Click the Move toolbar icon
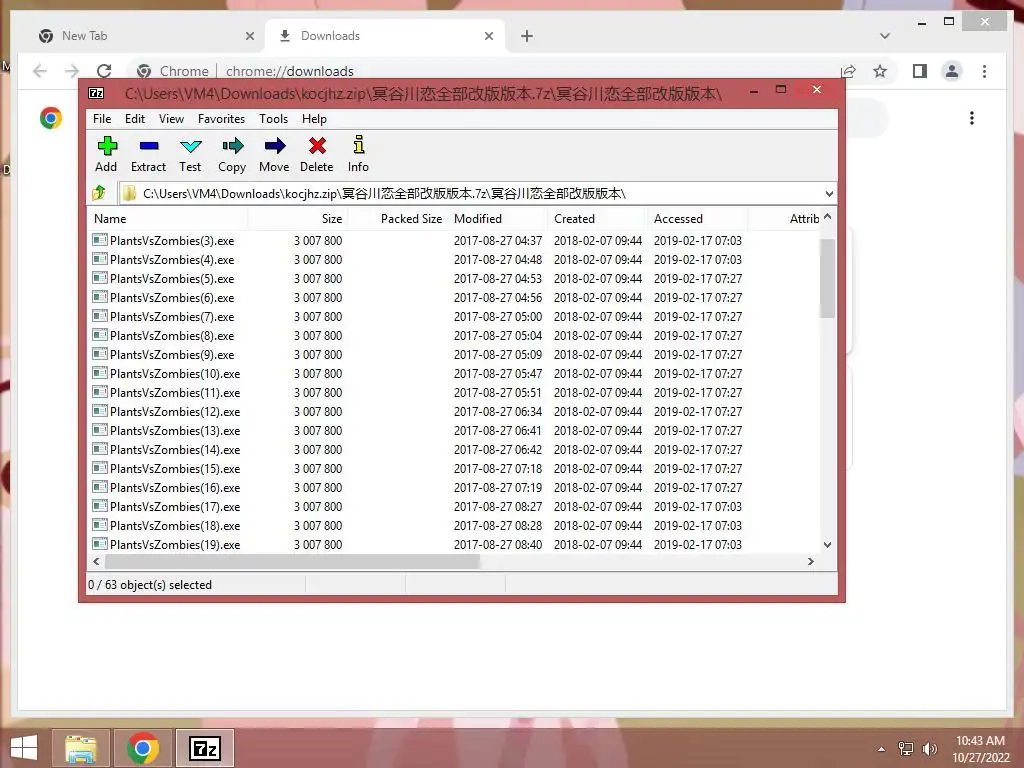 [x=275, y=146]
